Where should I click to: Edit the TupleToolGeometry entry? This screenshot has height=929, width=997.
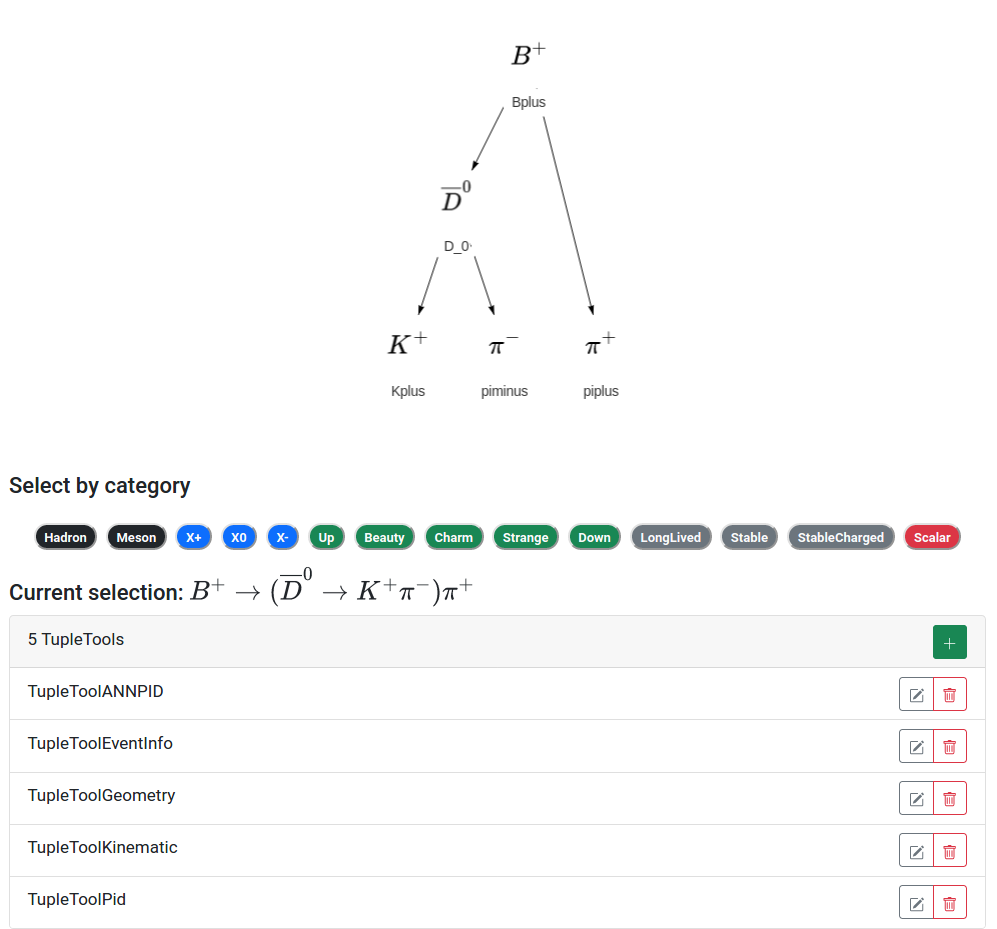916,799
